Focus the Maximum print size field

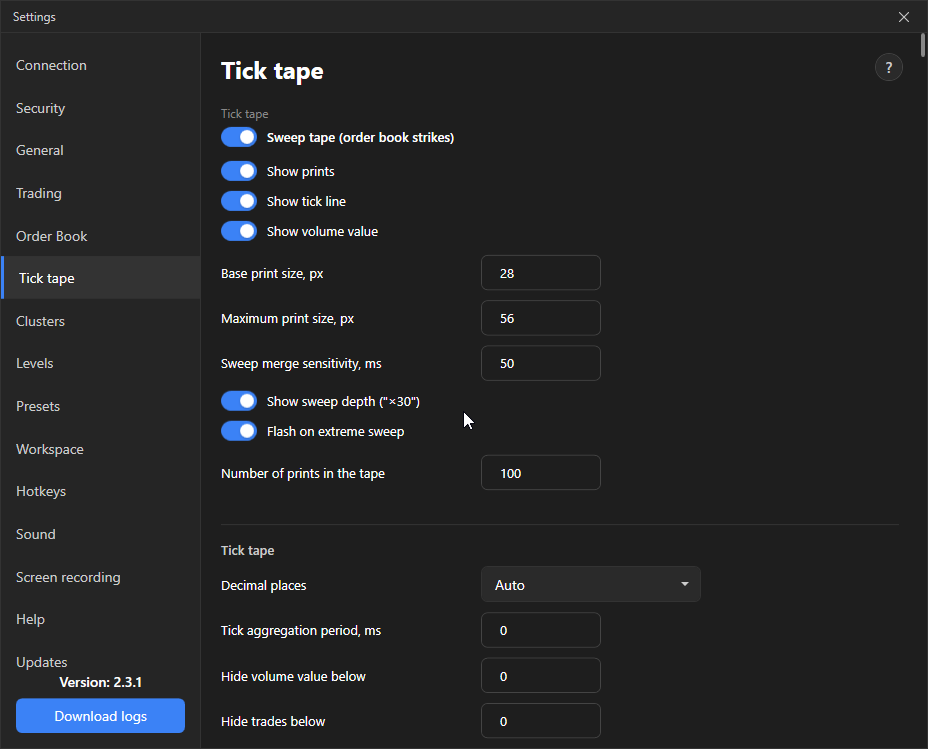(541, 318)
